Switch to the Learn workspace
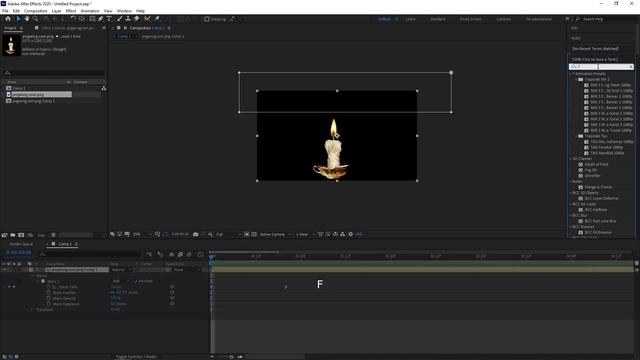The width and height of the screenshot is (640, 360). (x=411, y=19)
